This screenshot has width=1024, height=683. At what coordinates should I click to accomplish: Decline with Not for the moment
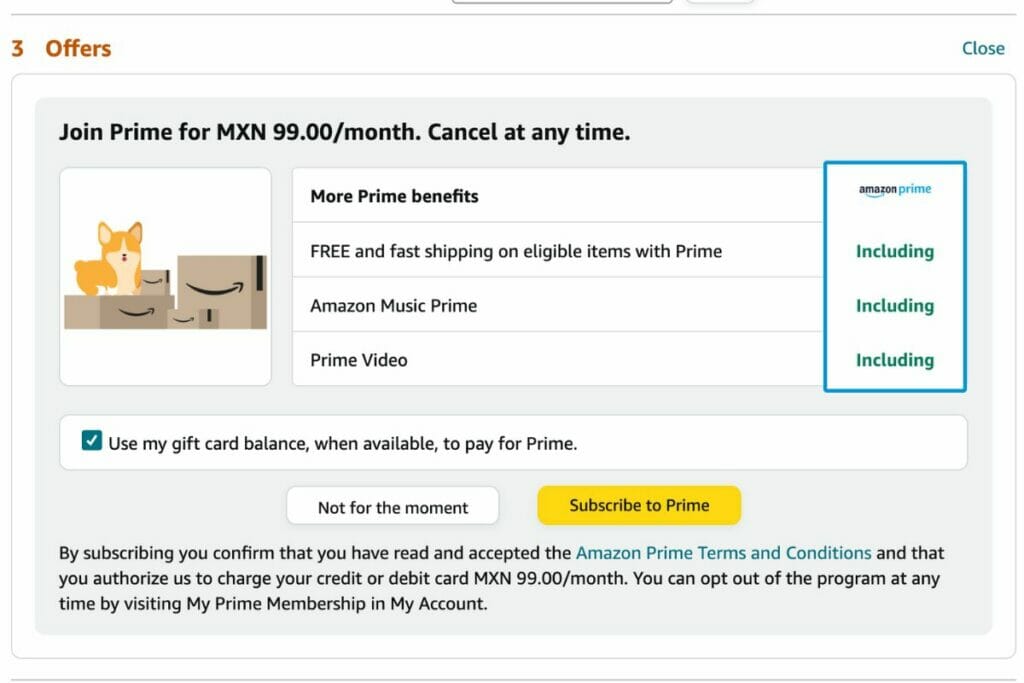(x=392, y=507)
